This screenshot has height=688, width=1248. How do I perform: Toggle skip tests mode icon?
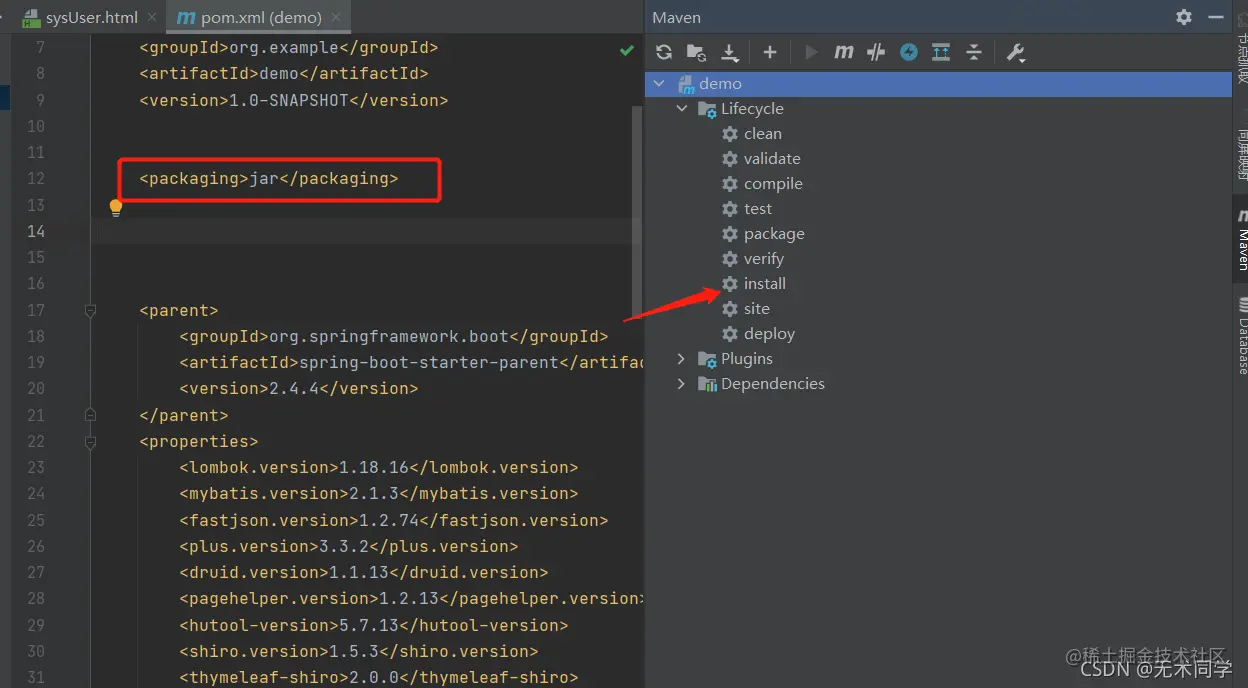point(908,52)
